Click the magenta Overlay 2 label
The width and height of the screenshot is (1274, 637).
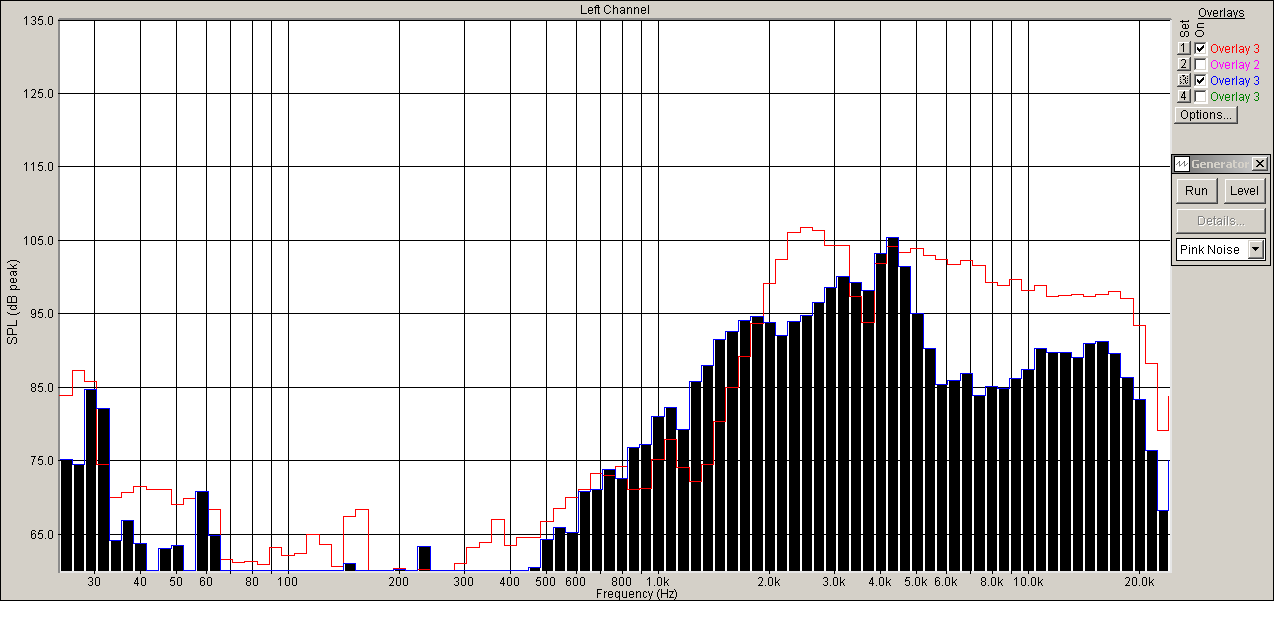point(1235,64)
